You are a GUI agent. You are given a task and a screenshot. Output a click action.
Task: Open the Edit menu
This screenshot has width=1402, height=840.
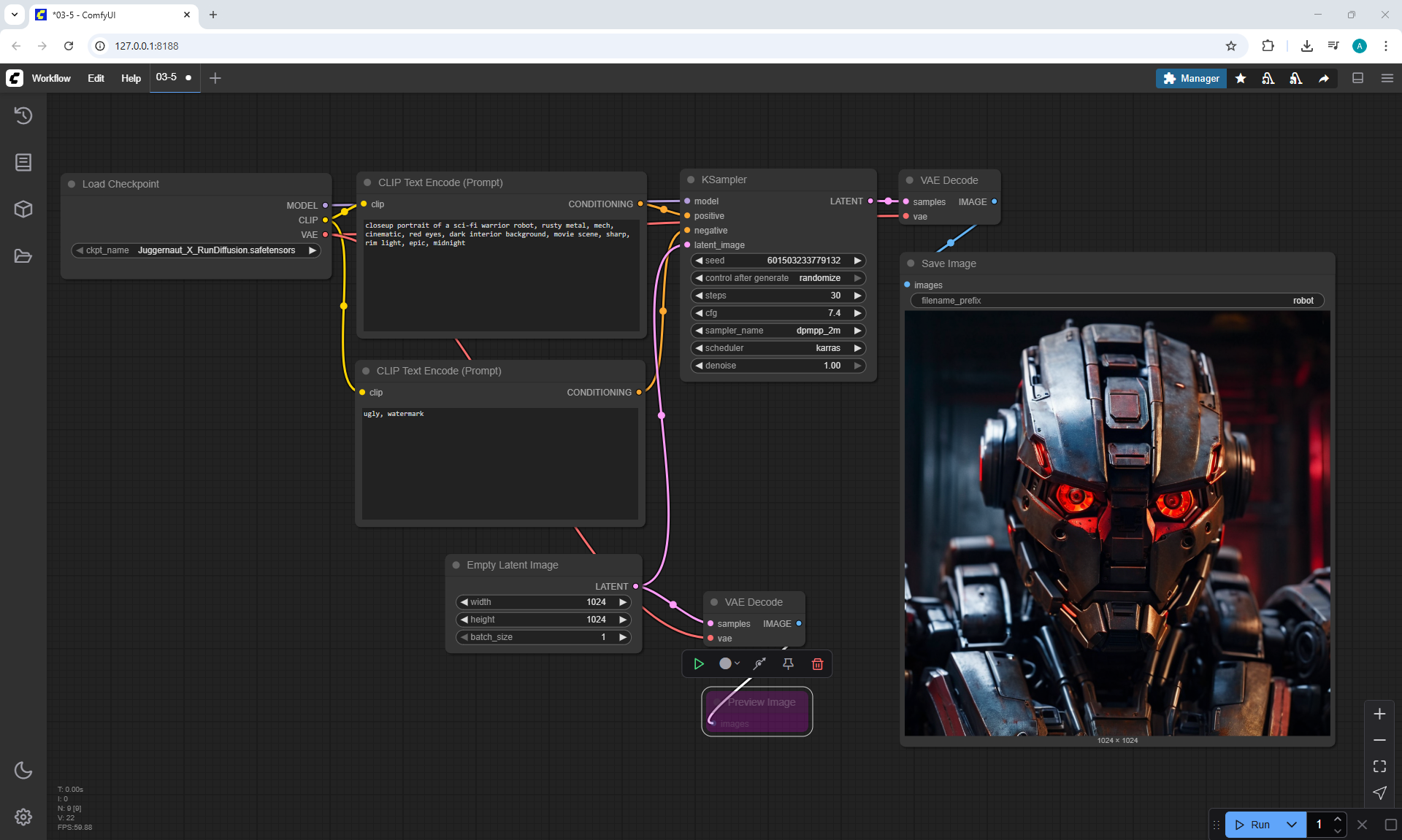tap(96, 78)
